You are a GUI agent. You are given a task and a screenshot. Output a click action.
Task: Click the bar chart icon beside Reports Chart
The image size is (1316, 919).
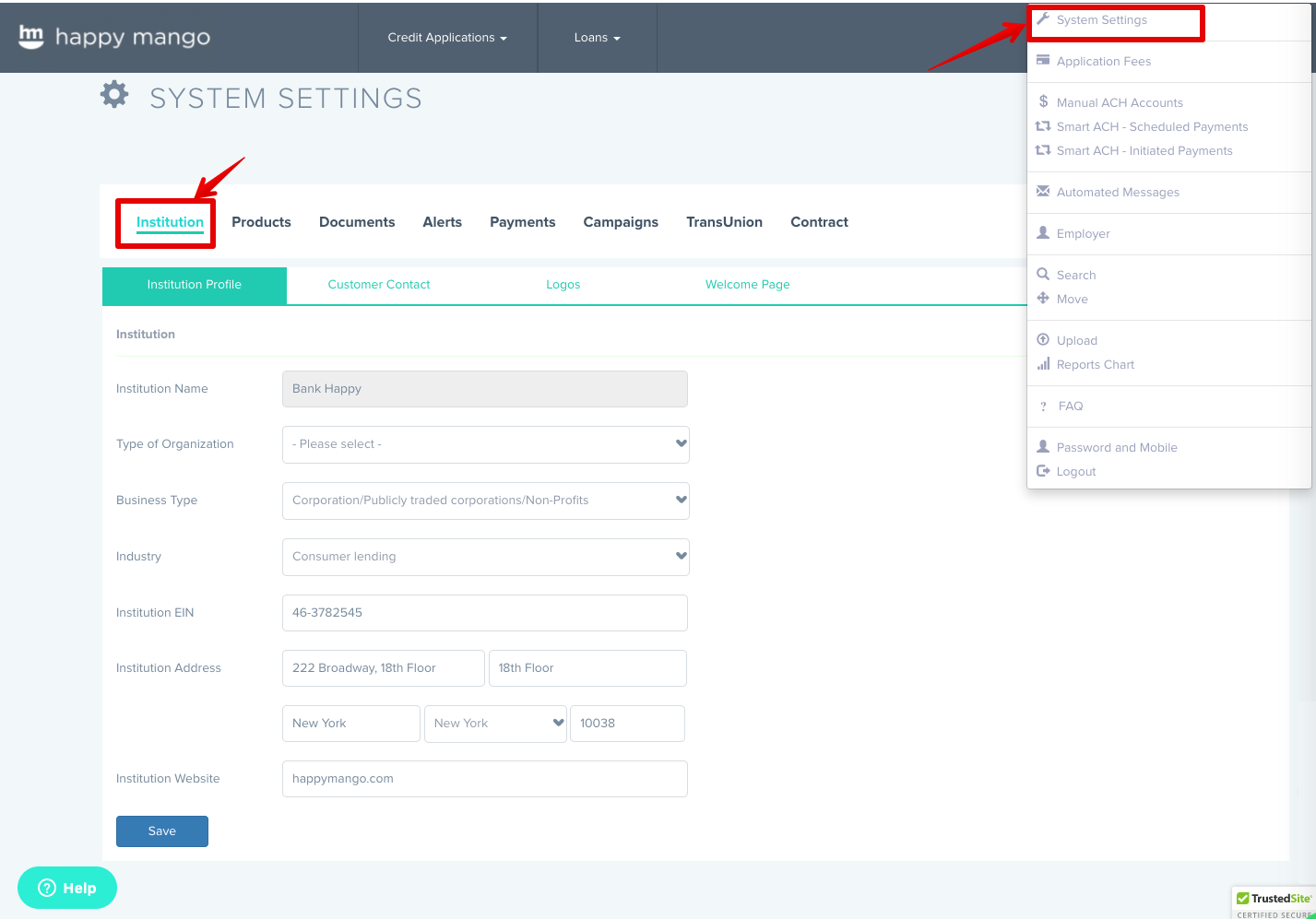pos(1043,363)
